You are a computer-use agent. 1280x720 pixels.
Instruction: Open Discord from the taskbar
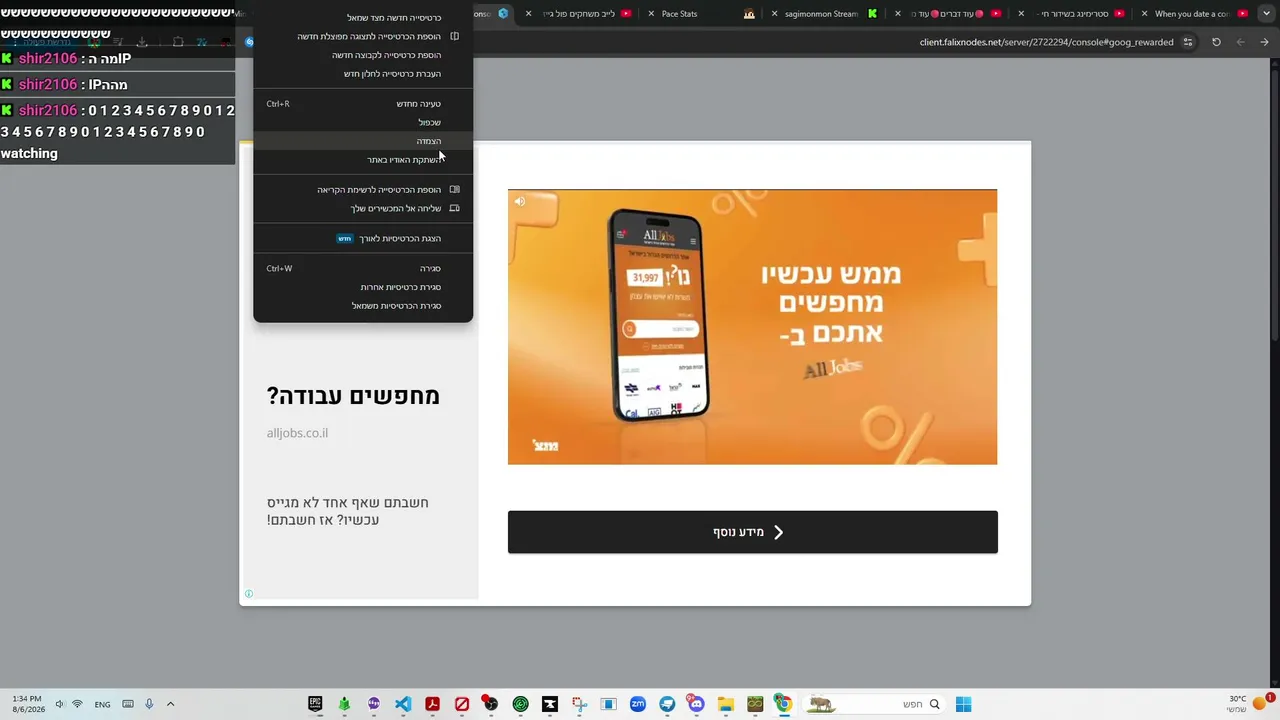click(x=697, y=704)
